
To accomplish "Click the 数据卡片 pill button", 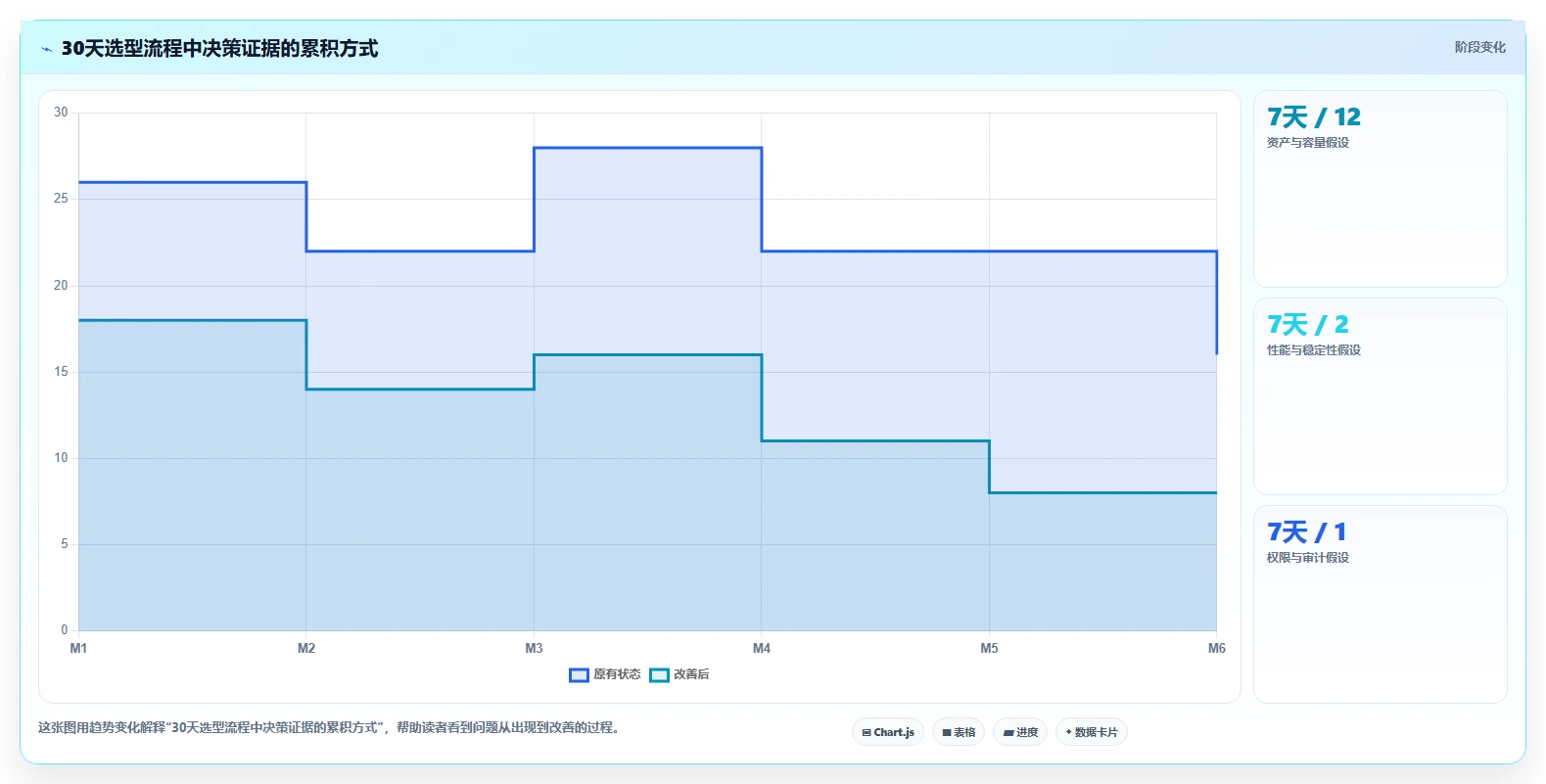I will [1092, 732].
